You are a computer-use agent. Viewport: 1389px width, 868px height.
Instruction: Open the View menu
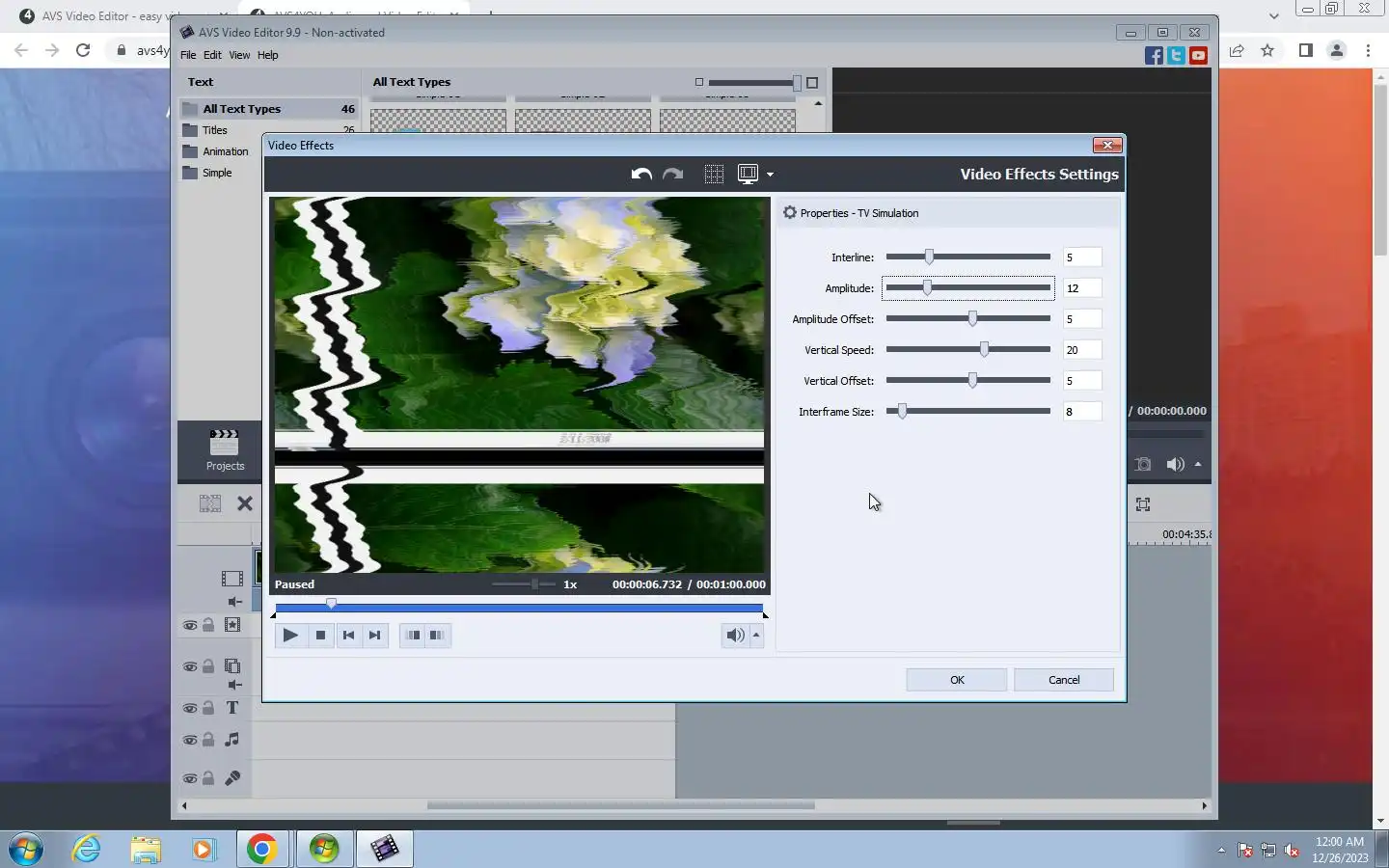pos(239,55)
